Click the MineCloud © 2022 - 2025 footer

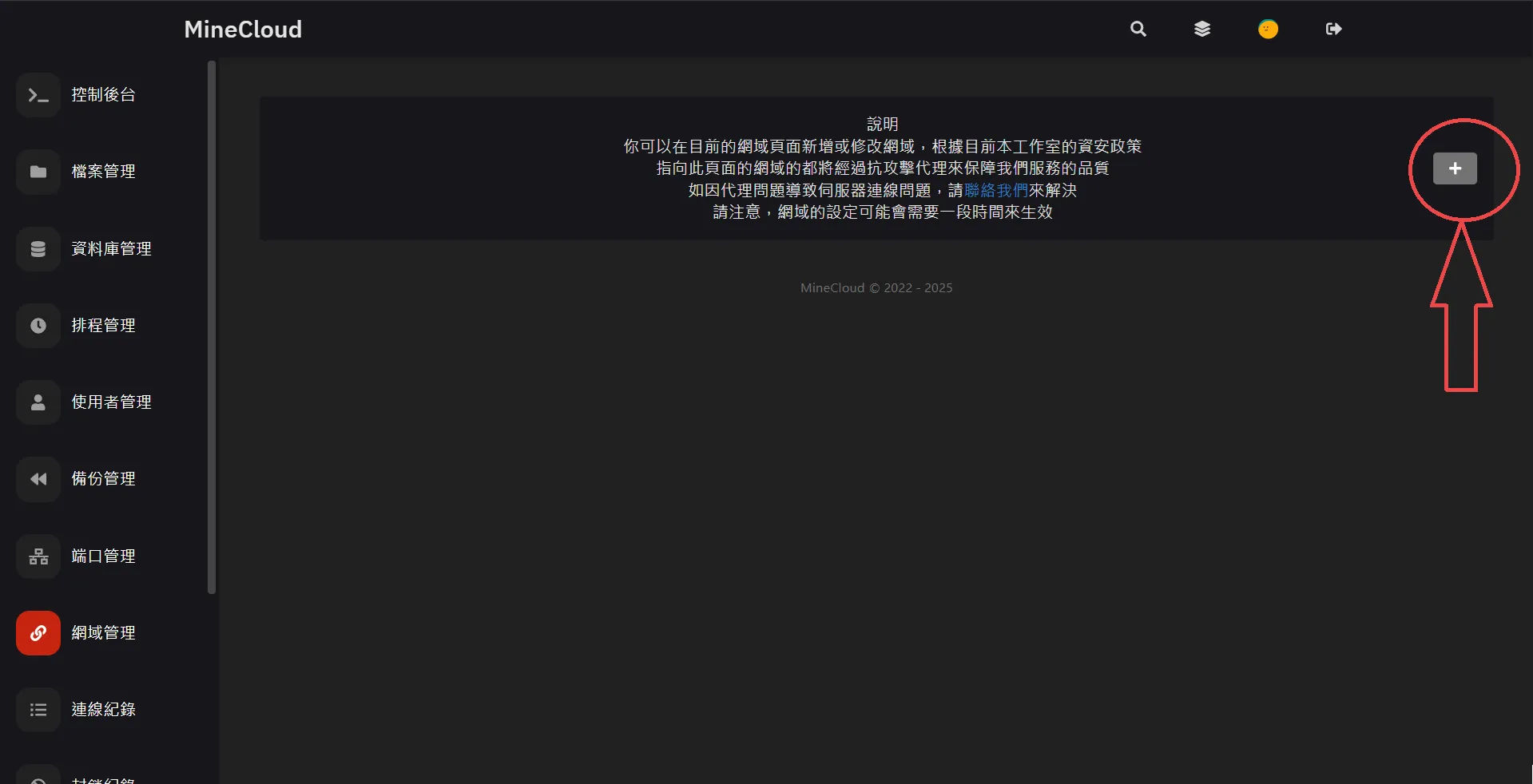pos(876,288)
